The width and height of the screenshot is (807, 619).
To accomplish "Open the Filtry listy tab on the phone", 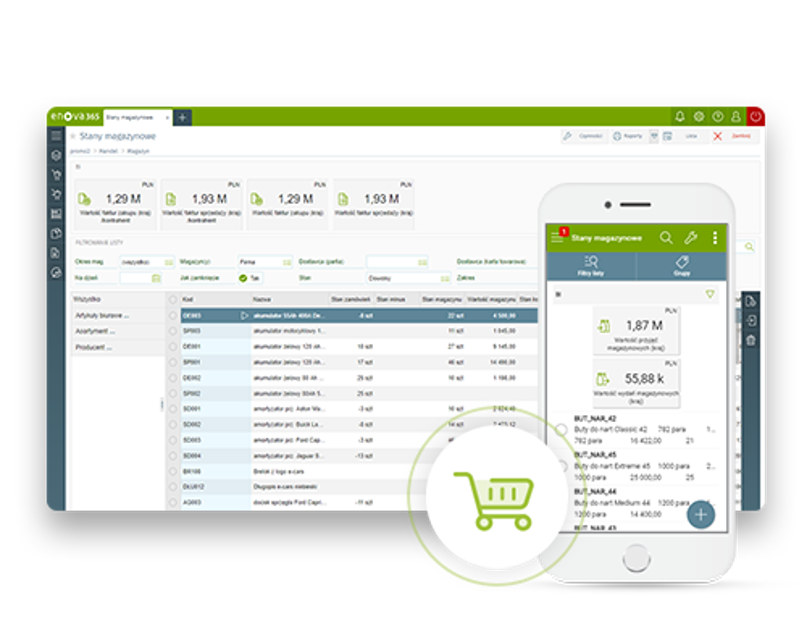I will tap(591, 266).
